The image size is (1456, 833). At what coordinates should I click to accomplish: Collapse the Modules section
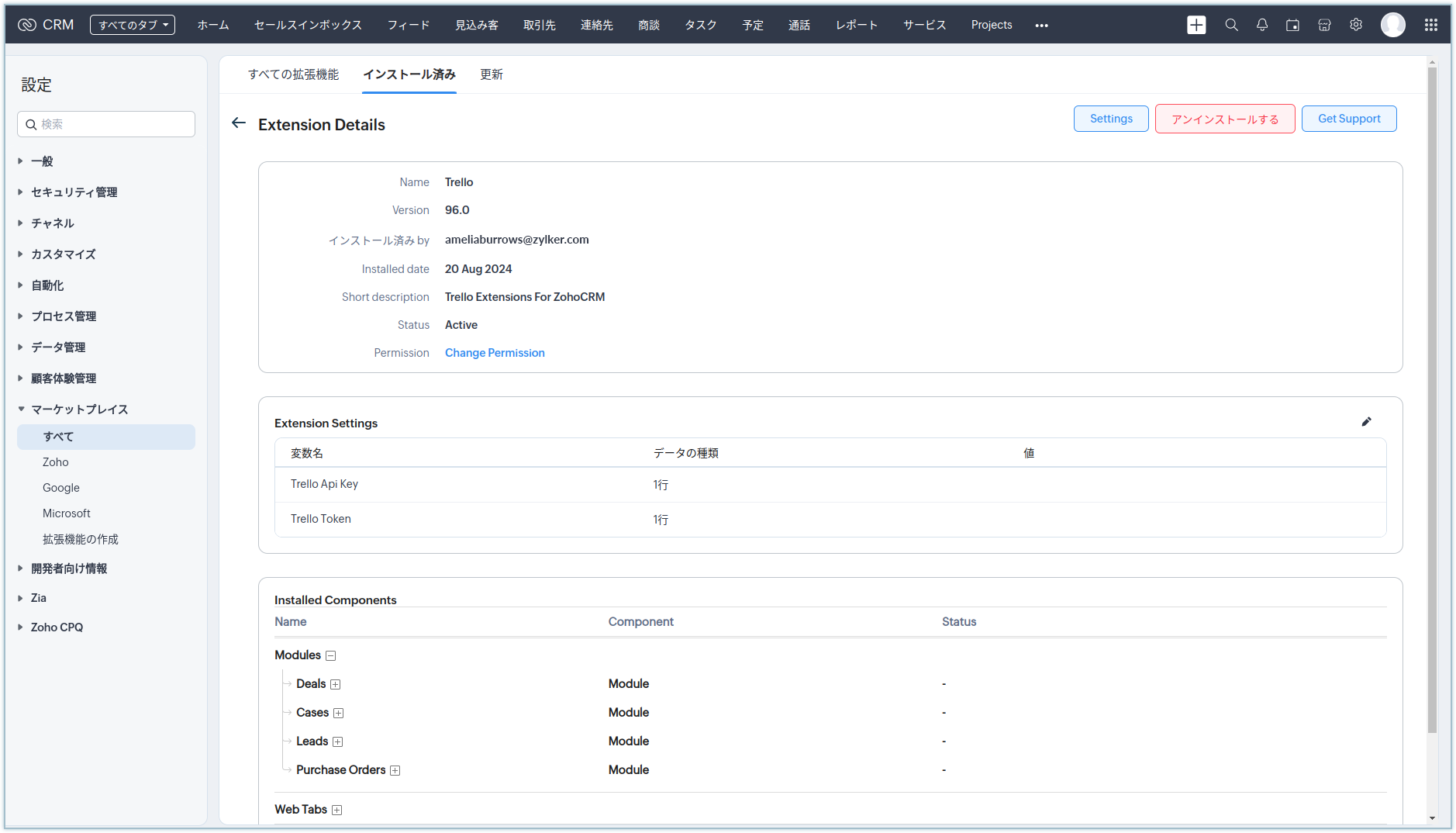pos(331,655)
